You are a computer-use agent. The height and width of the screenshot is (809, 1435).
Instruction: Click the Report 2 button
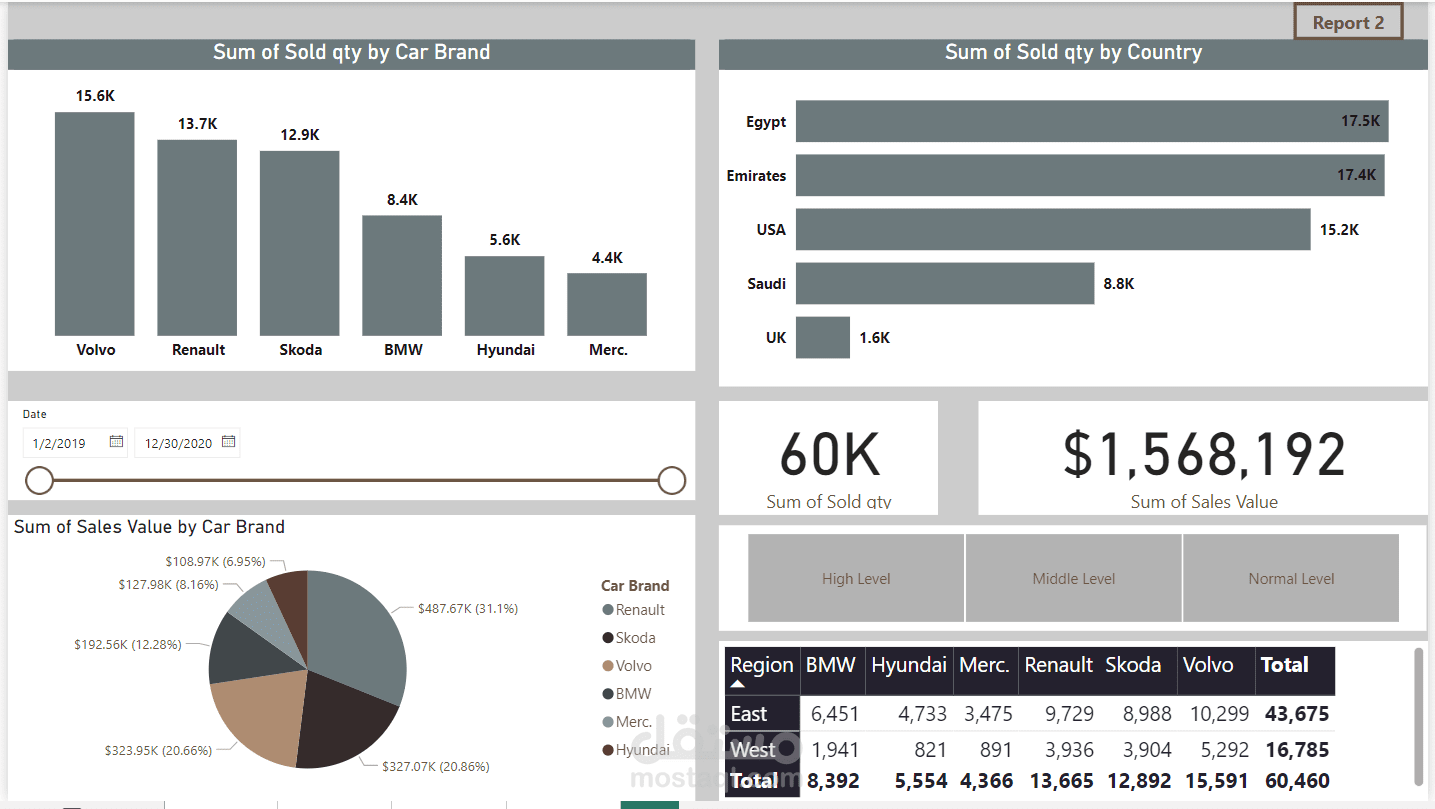tap(1348, 22)
